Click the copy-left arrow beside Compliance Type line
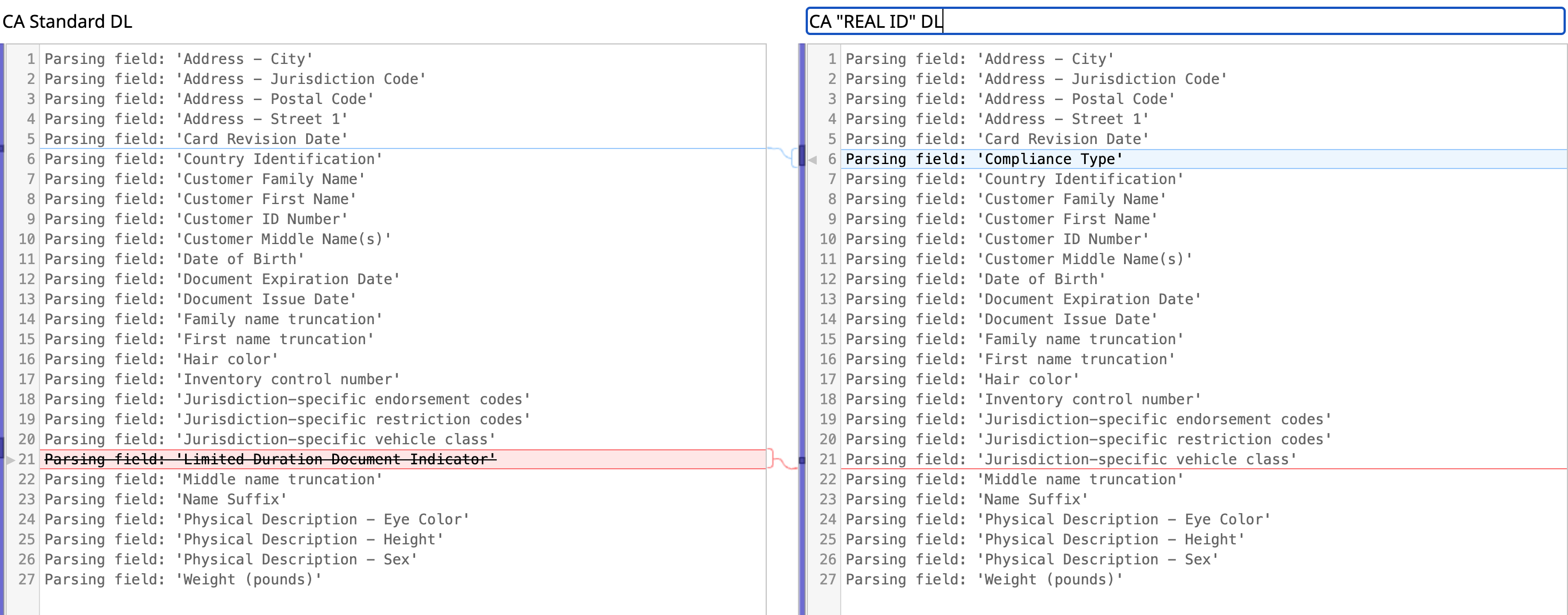 tap(812, 160)
